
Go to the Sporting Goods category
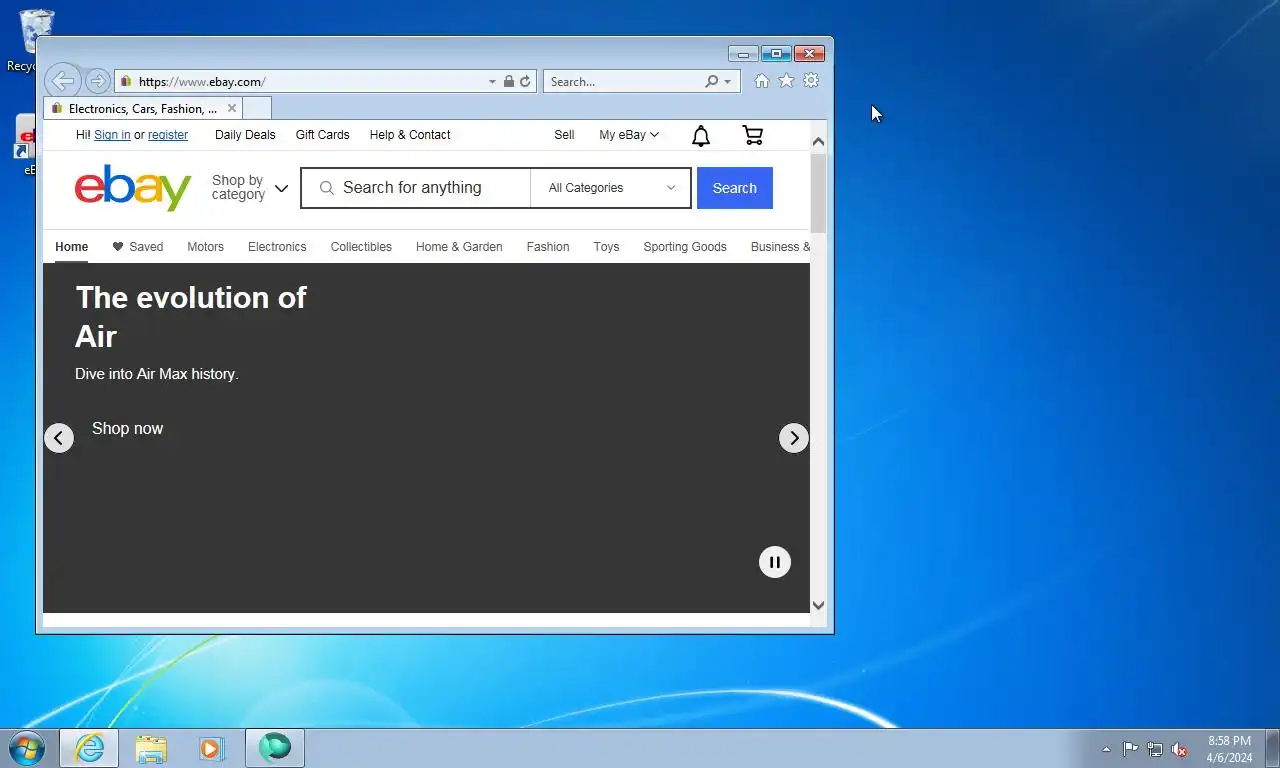[x=685, y=247]
